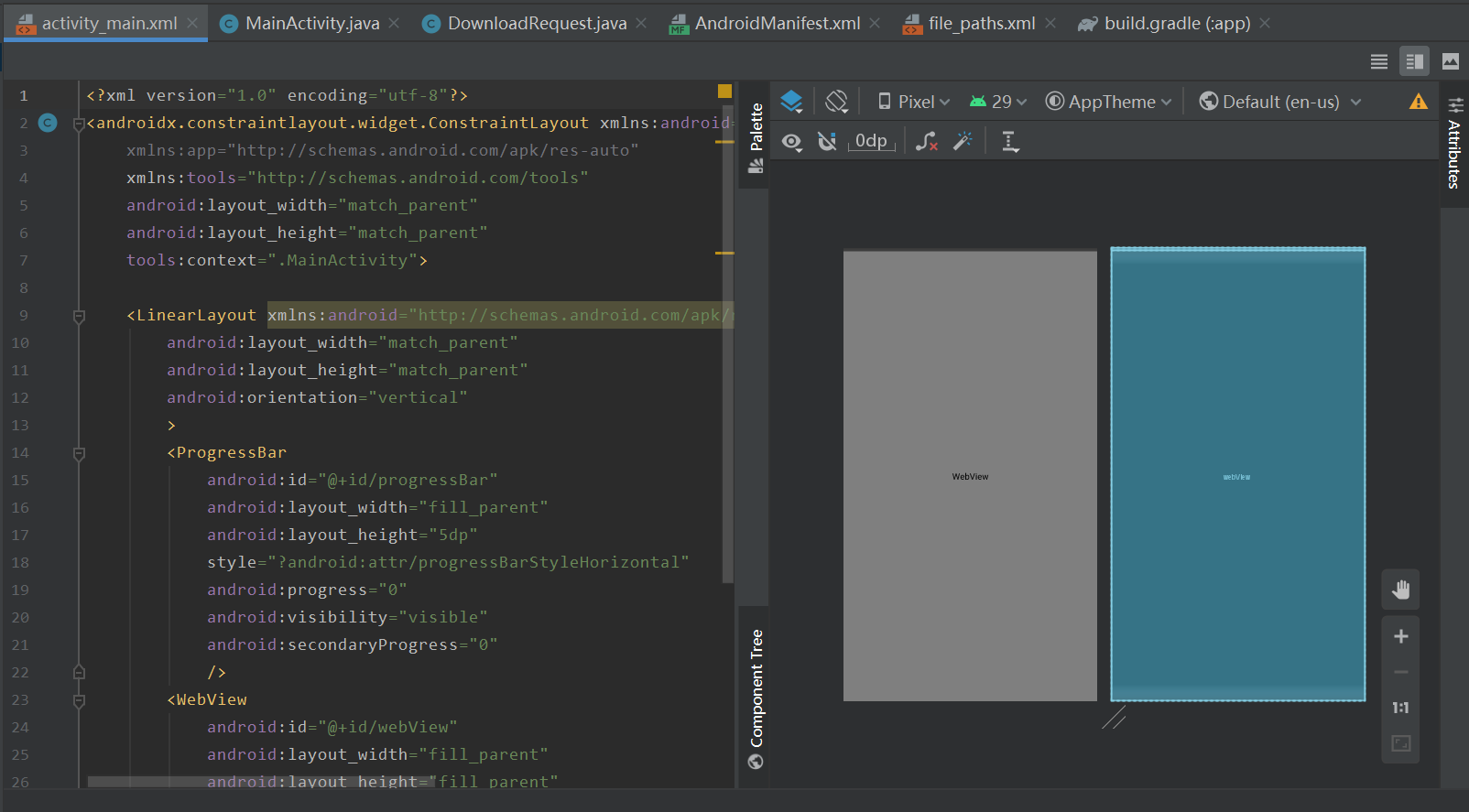Click the android:layout_height="5dp" line

pos(343,535)
